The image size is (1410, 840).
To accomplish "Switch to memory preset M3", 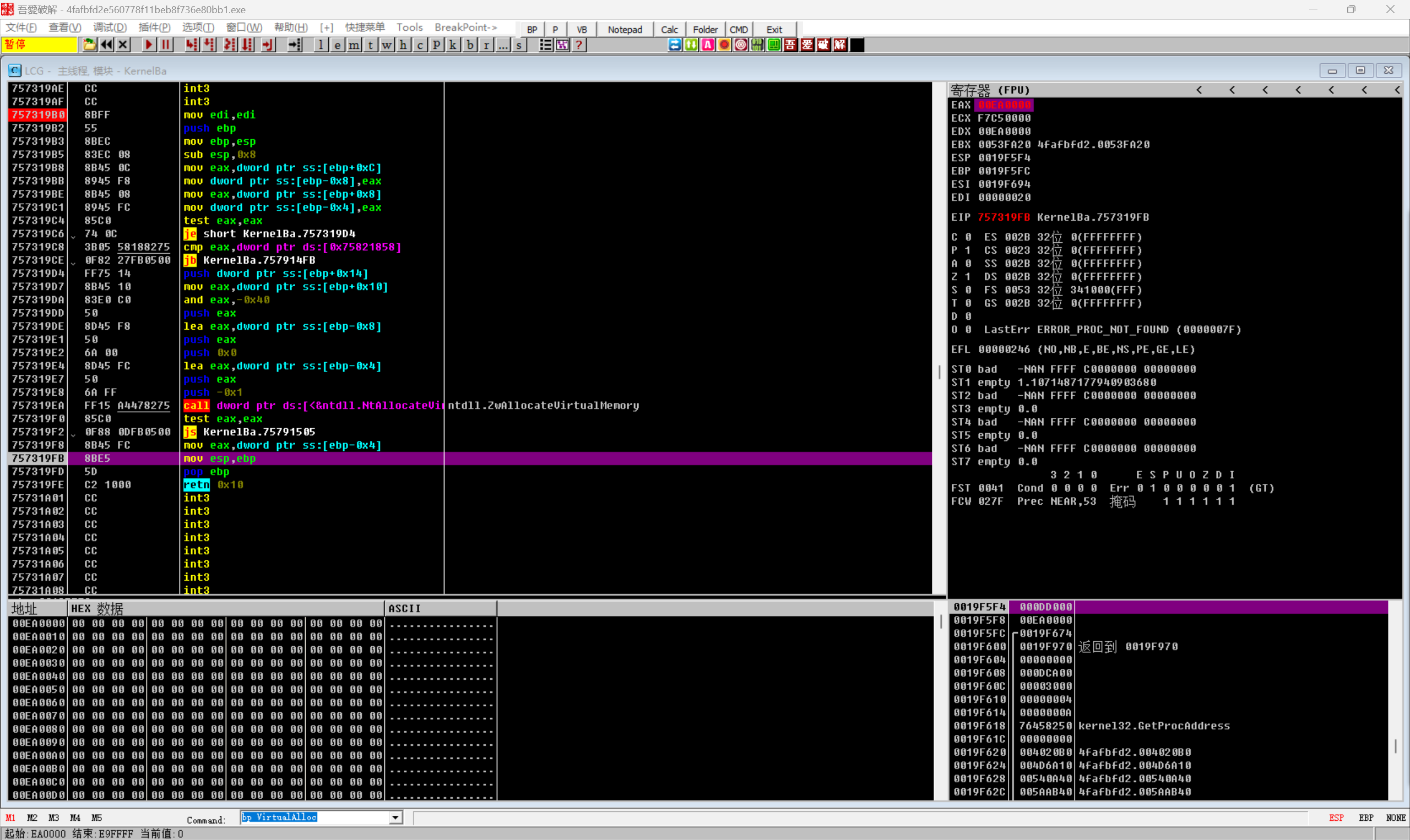I will (53, 818).
